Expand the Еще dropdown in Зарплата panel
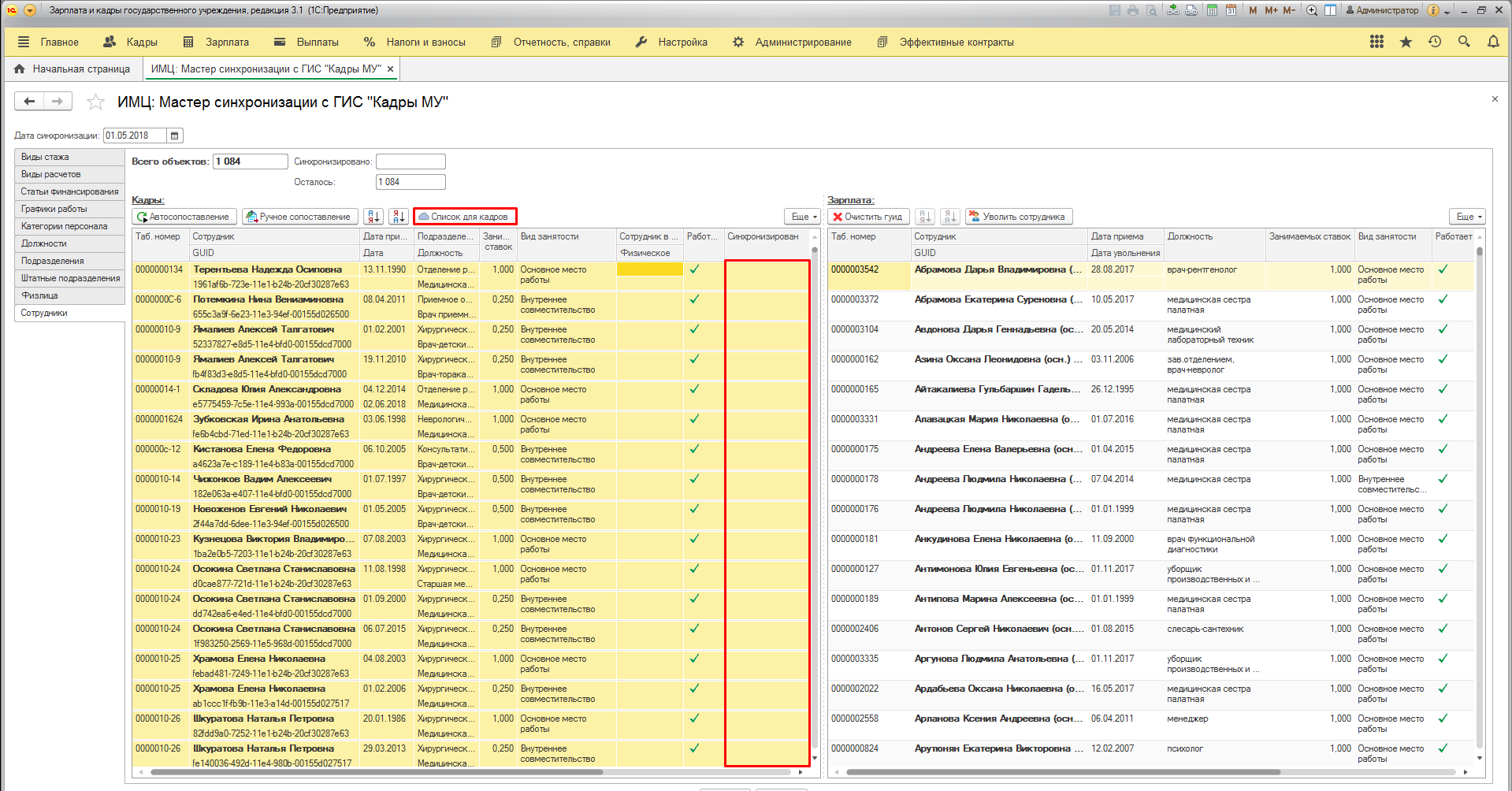The height and width of the screenshot is (791, 1512). coord(1469,217)
